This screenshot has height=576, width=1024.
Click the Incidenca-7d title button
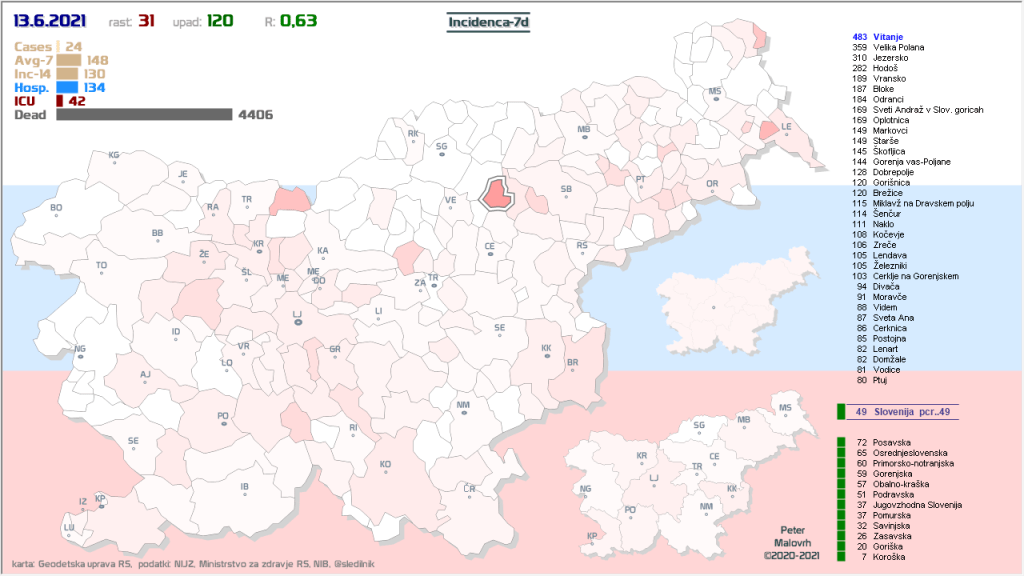point(489,21)
